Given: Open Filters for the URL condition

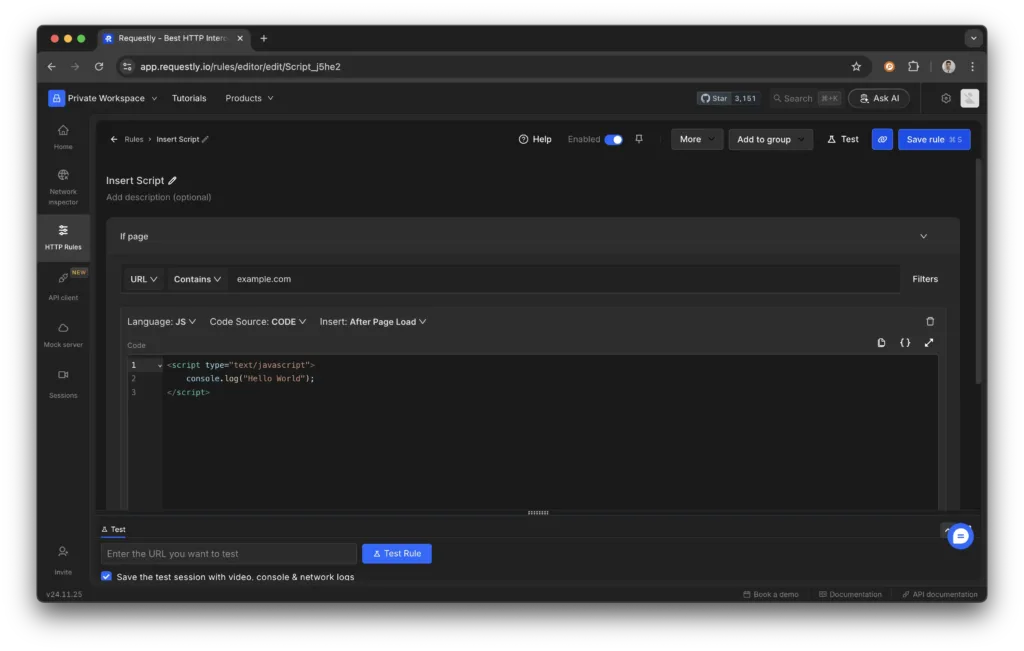Looking at the screenshot, I should click(925, 279).
